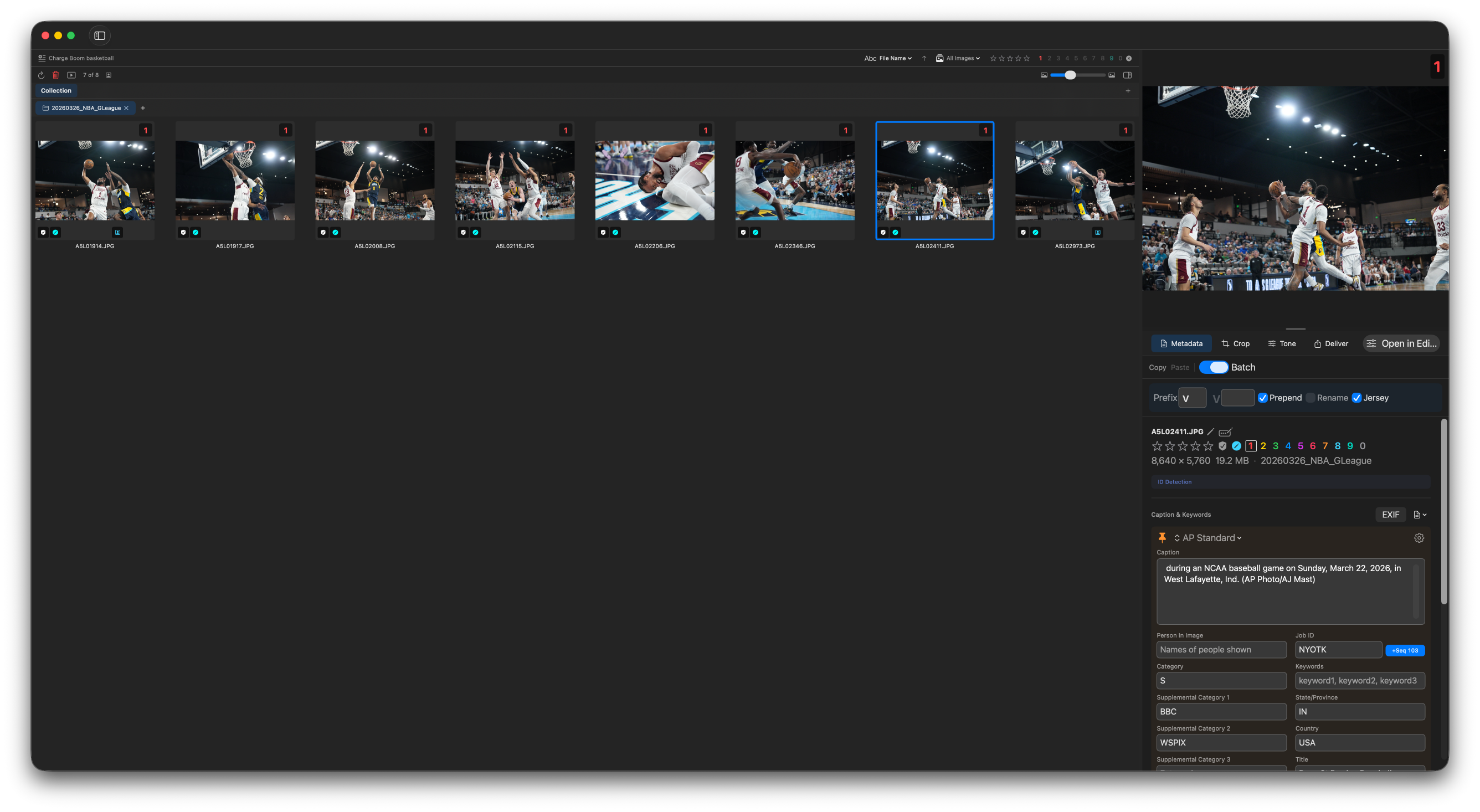Screen dimensions: 1480x812
Task: Open the document dropdown next to EXIF
Action: point(1420,515)
